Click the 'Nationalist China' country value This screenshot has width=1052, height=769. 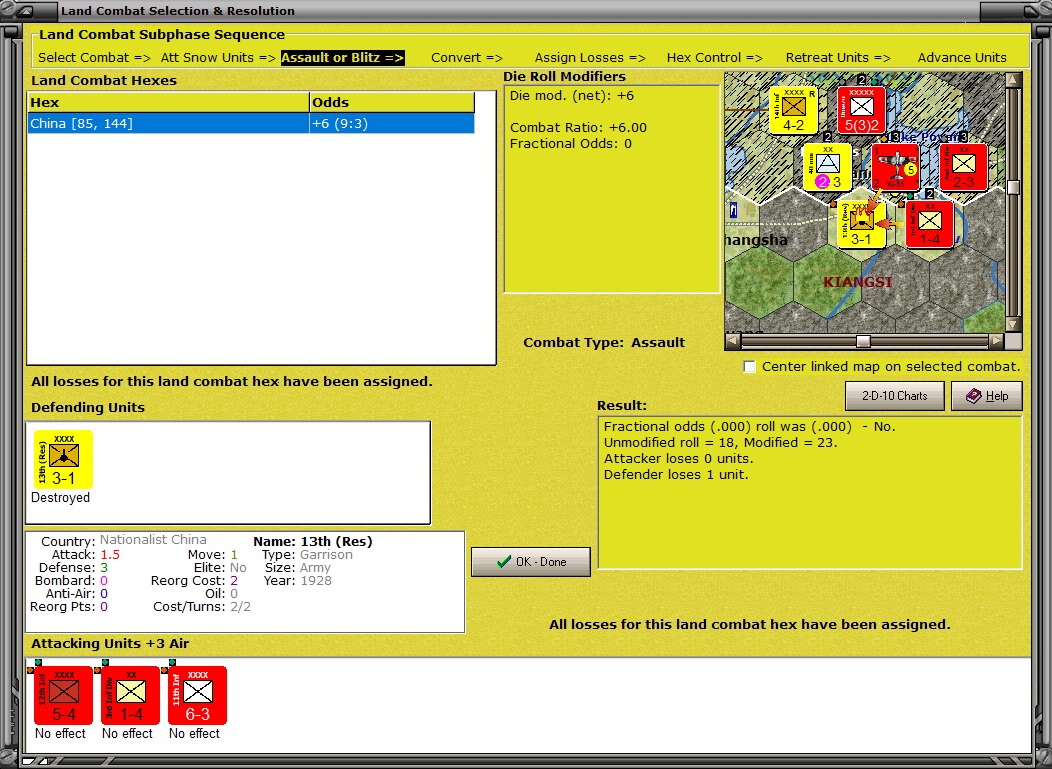[x=153, y=540]
